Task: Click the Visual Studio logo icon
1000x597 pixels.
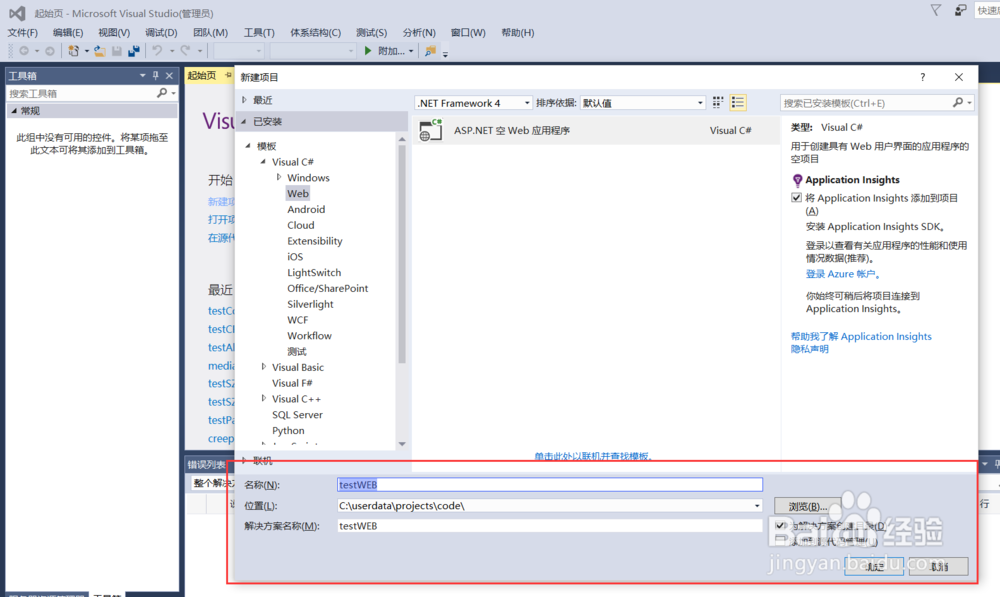Action: pyautogui.click(x=17, y=13)
